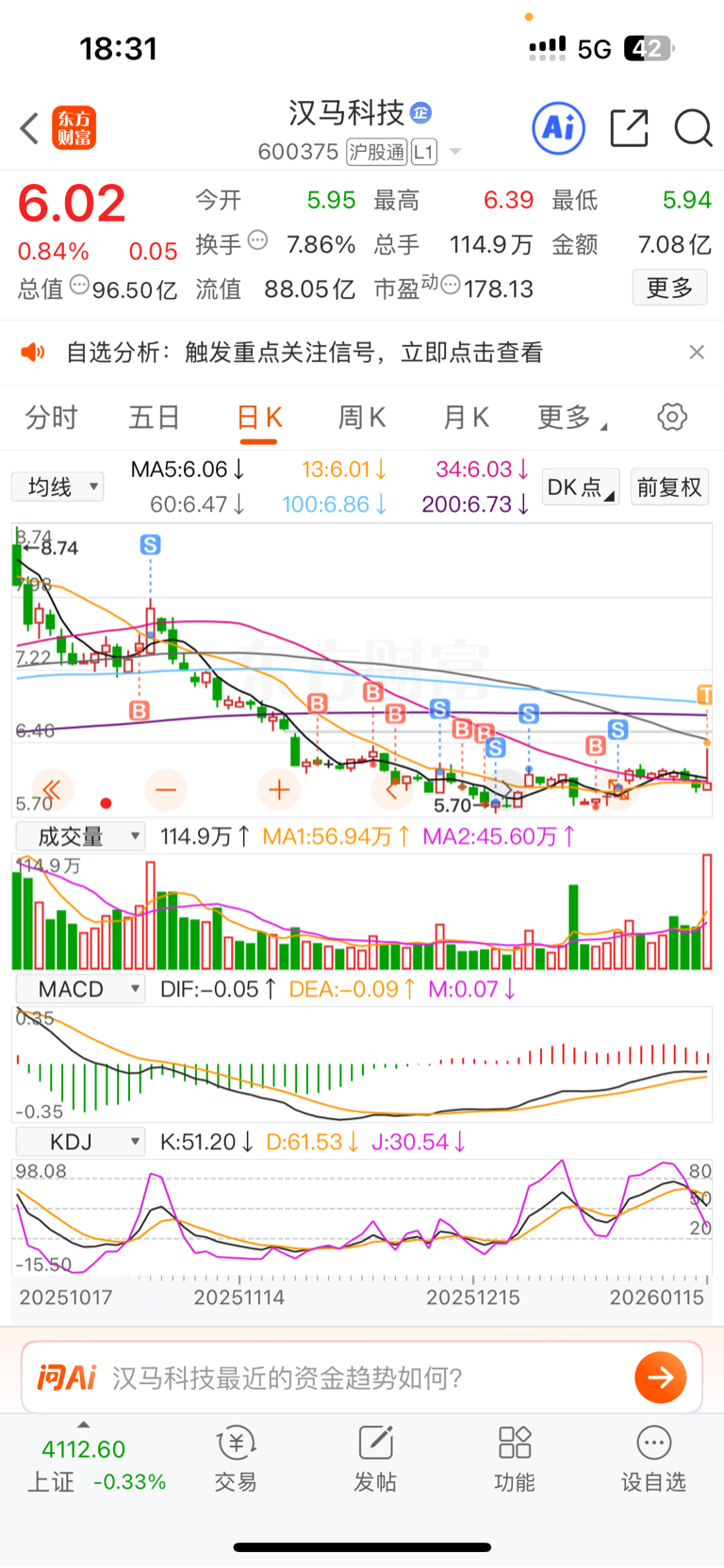The image size is (724, 1568).
Task: Select the 日K tab
Action: 259,417
